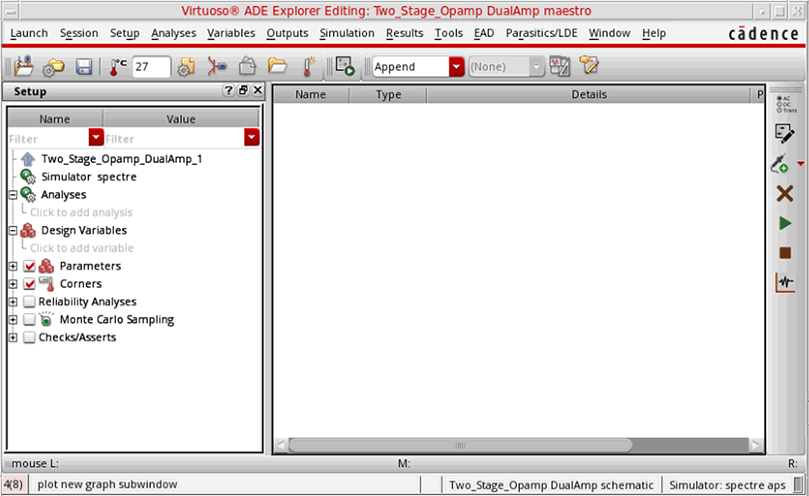Click the brown X delete icon
809x496 pixels.
tap(785, 194)
